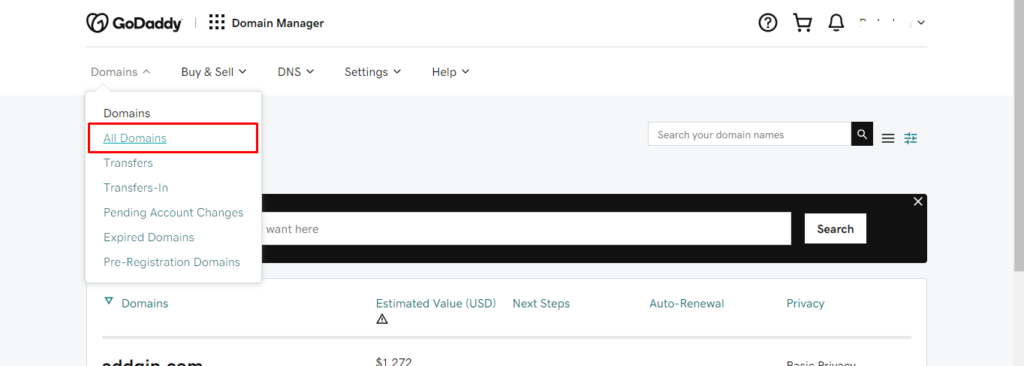Select Transfers from the Domains menu
Image resolution: width=1024 pixels, height=366 pixels.
pyautogui.click(x=128, y=163)
